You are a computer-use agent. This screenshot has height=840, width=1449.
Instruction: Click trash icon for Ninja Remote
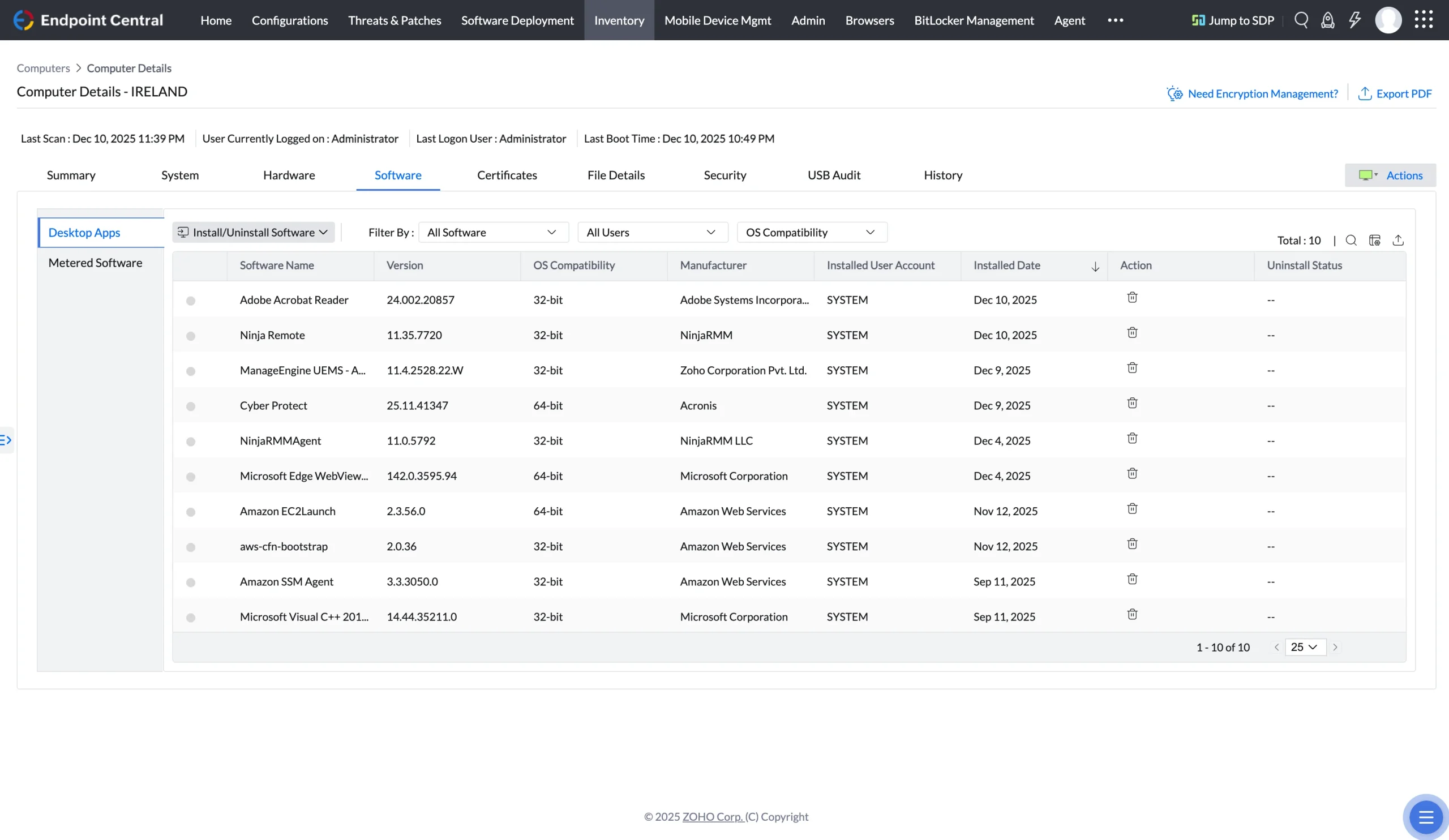coord(1131,333)
